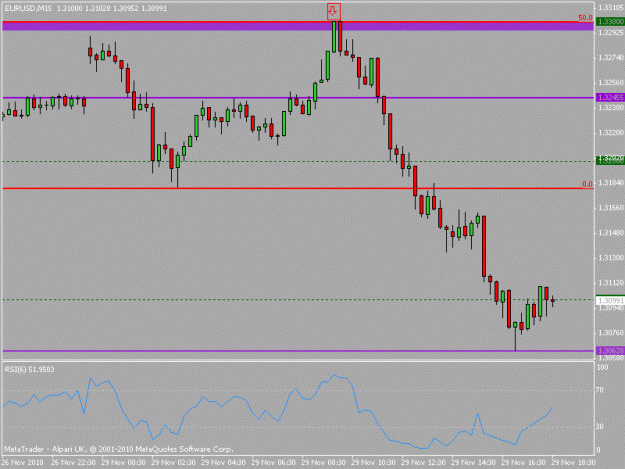This screenshot has height=469, width=625.
Task: Select the Fibonacci 0.0 level label
Action: point(587,184)
